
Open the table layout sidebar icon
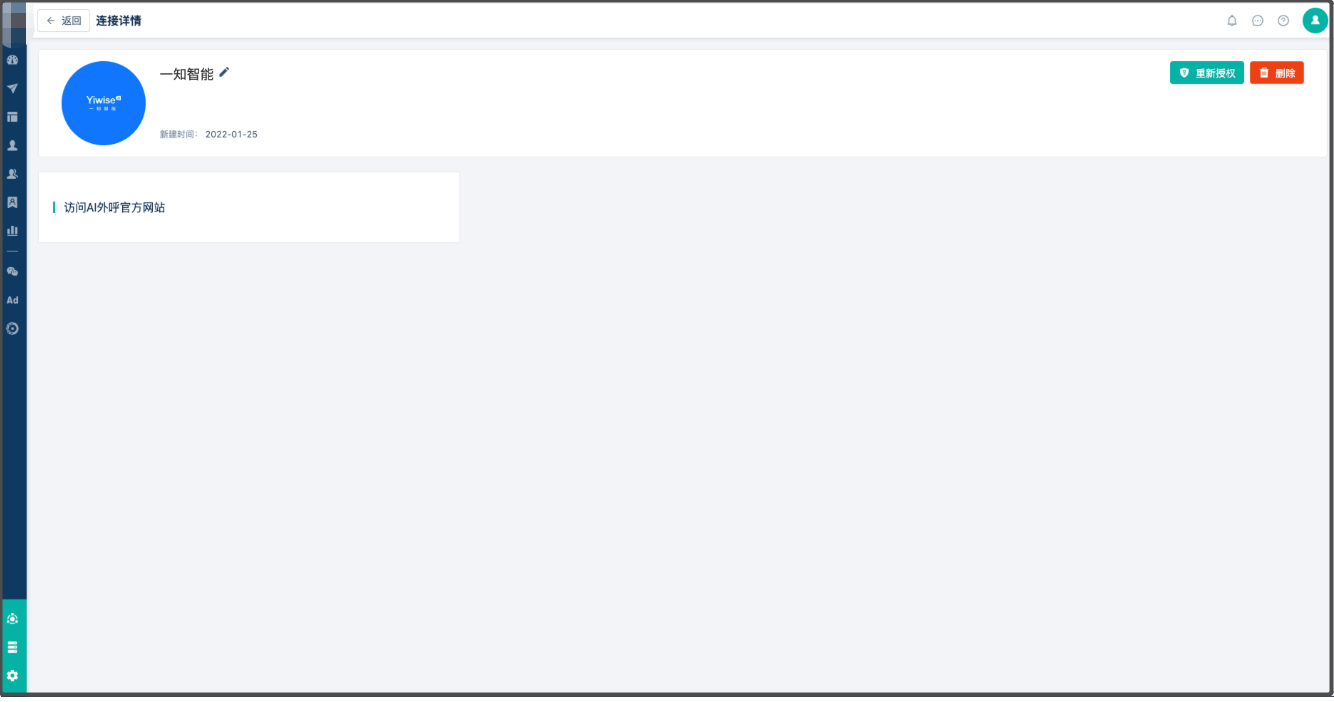click(x=13, y=117)
